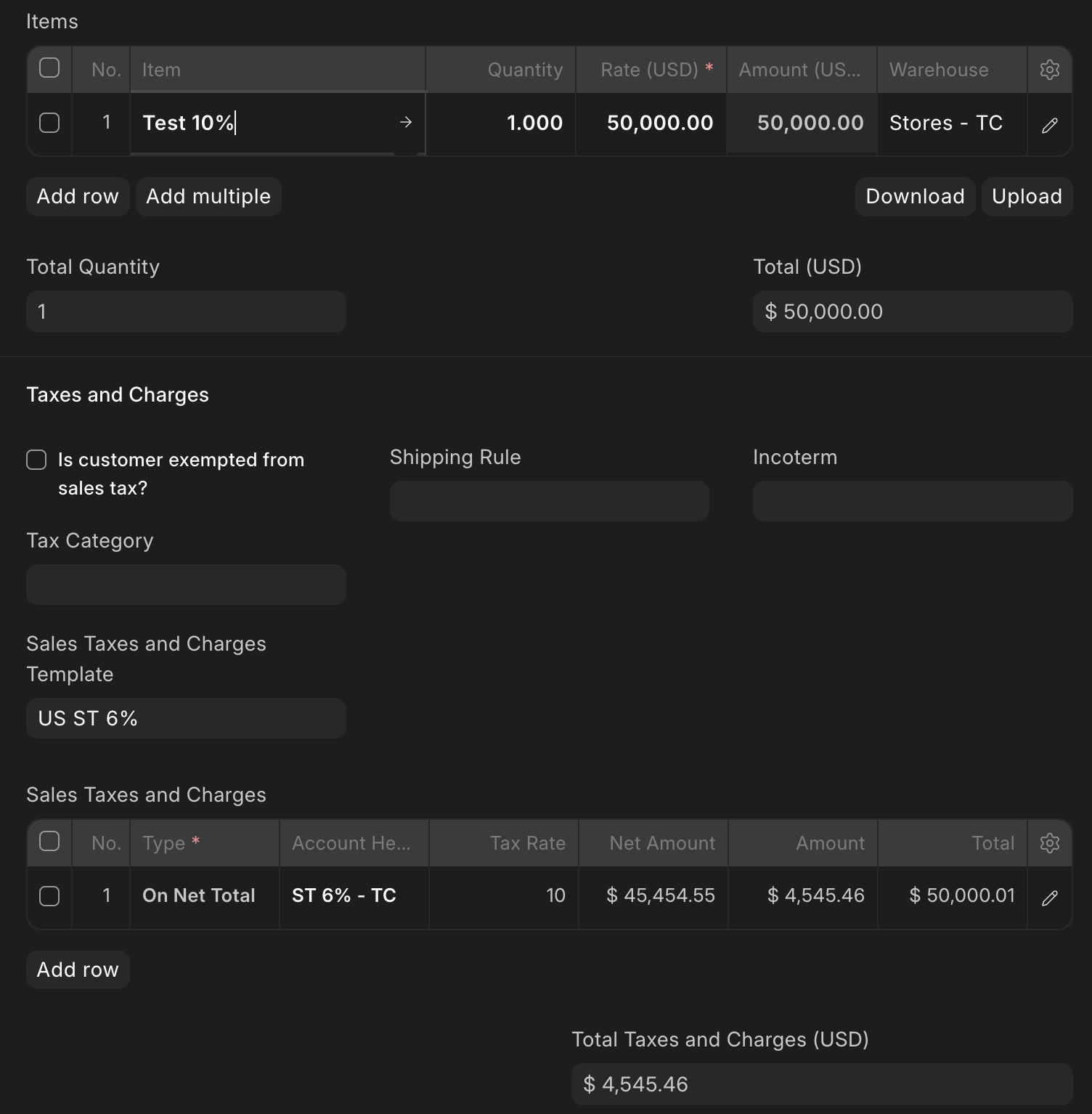
Task: Enable customer exempted from sales tax
Action: click(x=36, y=460)
